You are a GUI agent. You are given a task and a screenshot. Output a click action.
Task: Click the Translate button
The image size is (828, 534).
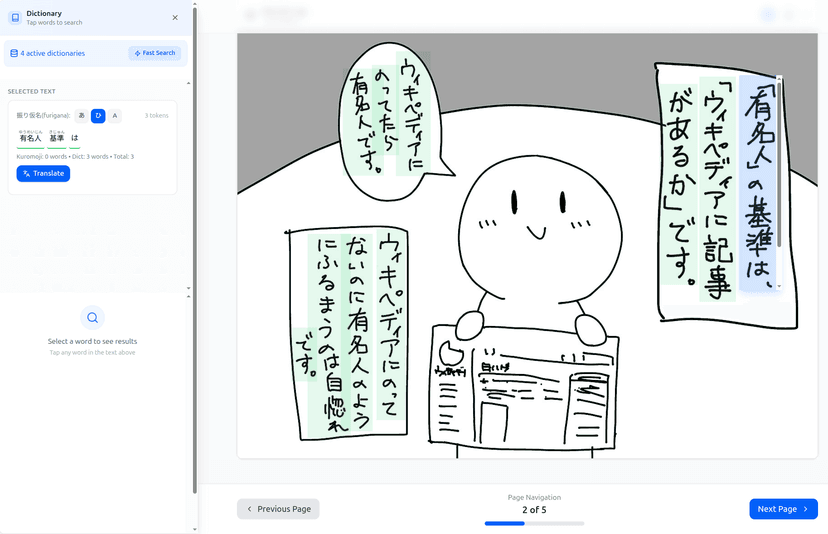click(x=43, y=173)
